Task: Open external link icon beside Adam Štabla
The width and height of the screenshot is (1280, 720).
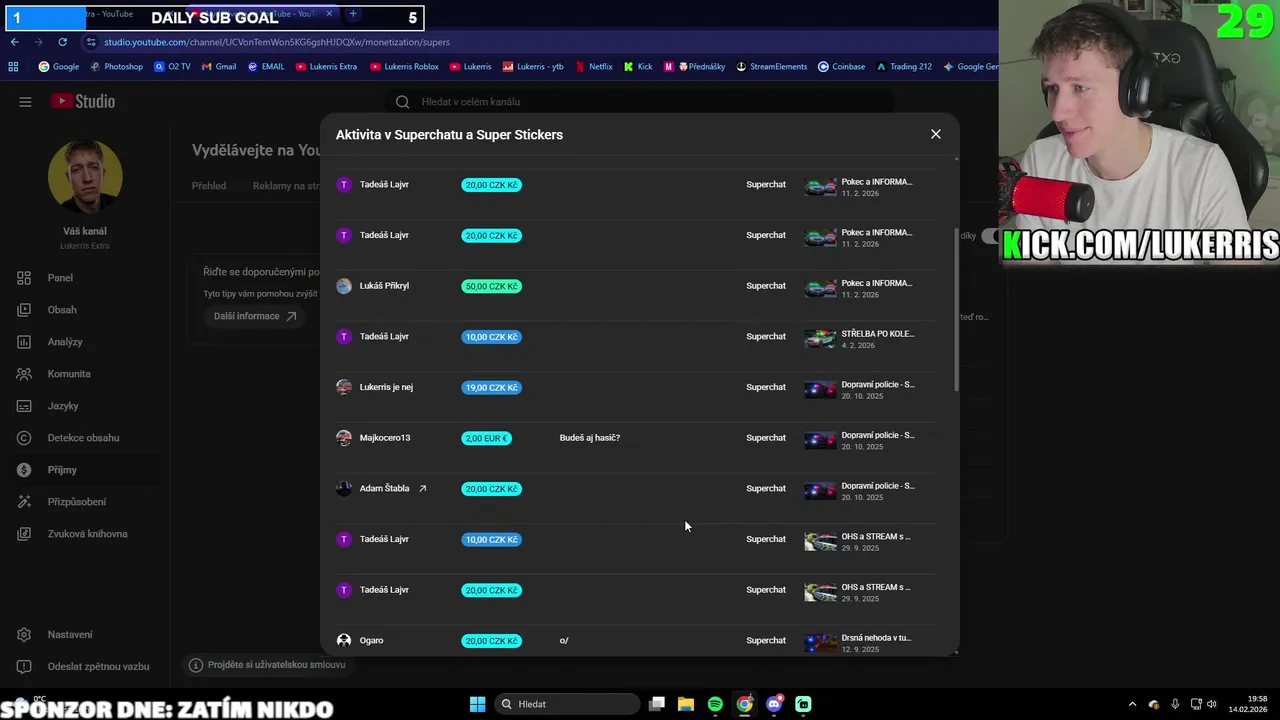Action: [x=422, y=488]
